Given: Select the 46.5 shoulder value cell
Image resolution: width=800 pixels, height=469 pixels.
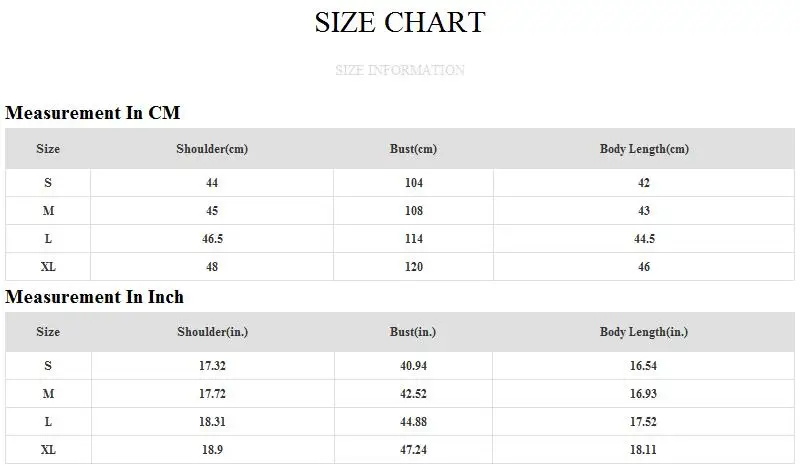Looking at the screenshot, I should (211, 239).
